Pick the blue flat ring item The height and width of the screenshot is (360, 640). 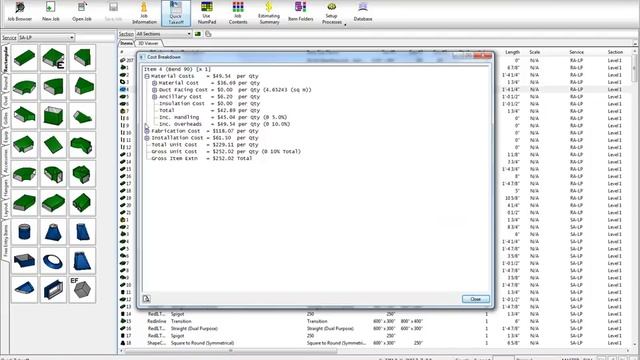53,261
